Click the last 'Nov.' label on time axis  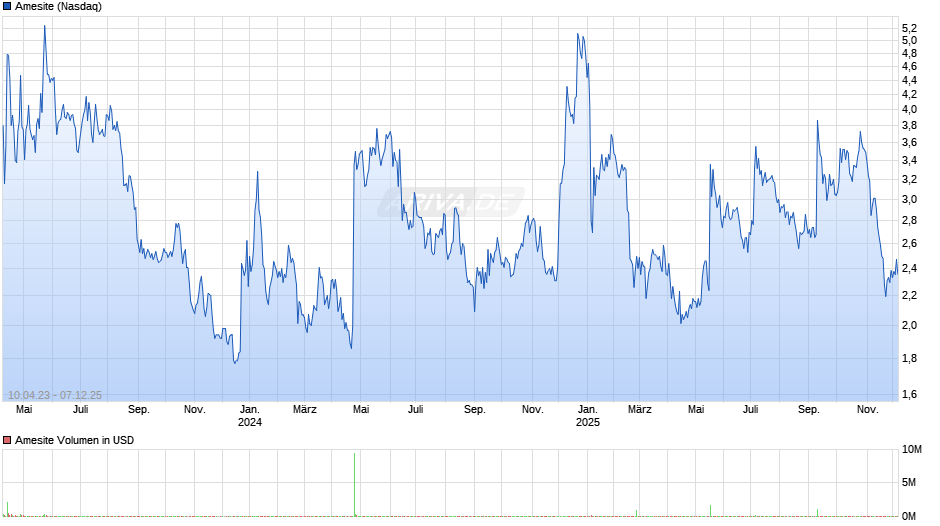pyautogui.click(x=867, y=410)
